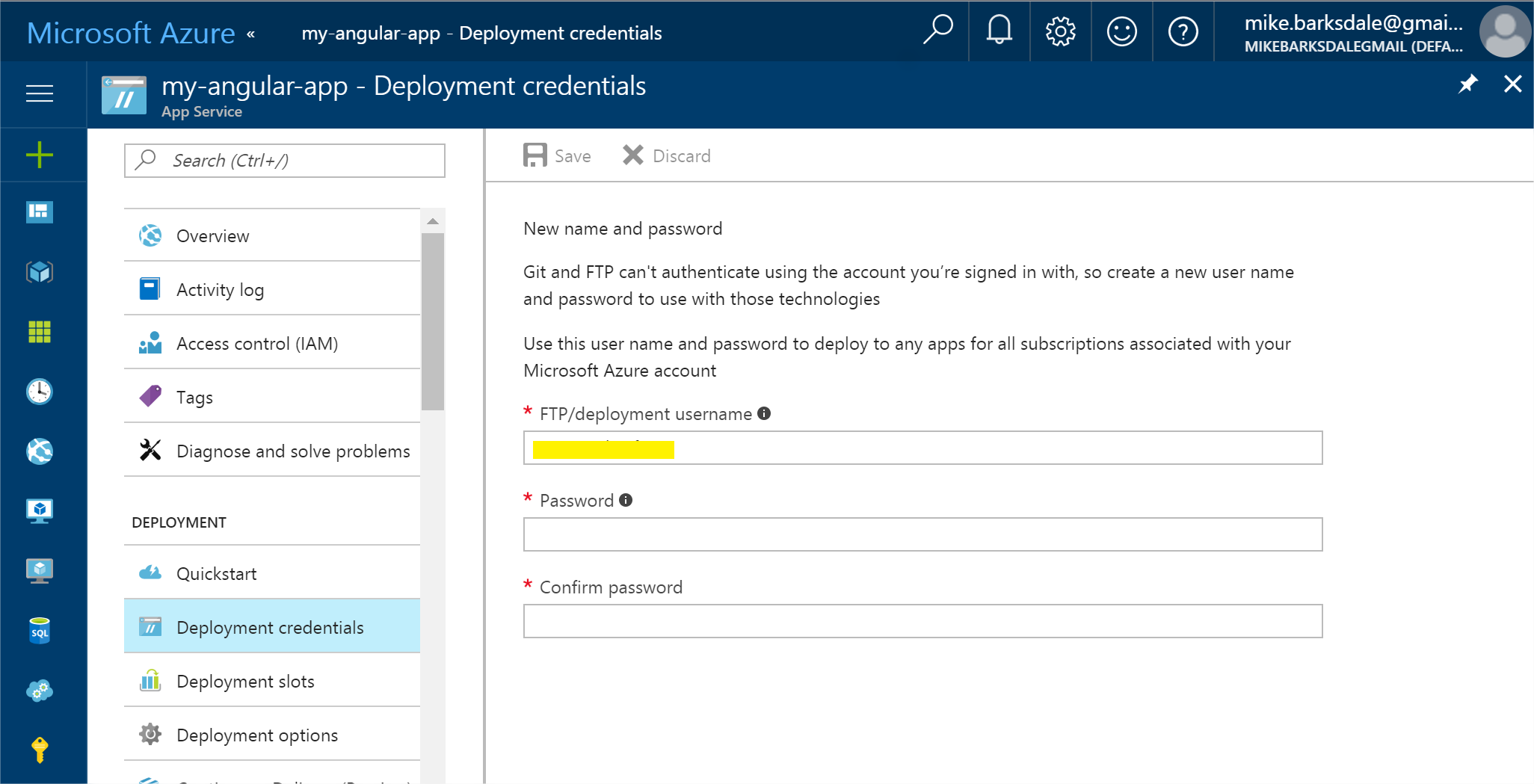Viewport: 1534px width, 784px height.
Task: Toggle the hamburger navigation menu
Action: pyautogui.click(x=39, y=94)
